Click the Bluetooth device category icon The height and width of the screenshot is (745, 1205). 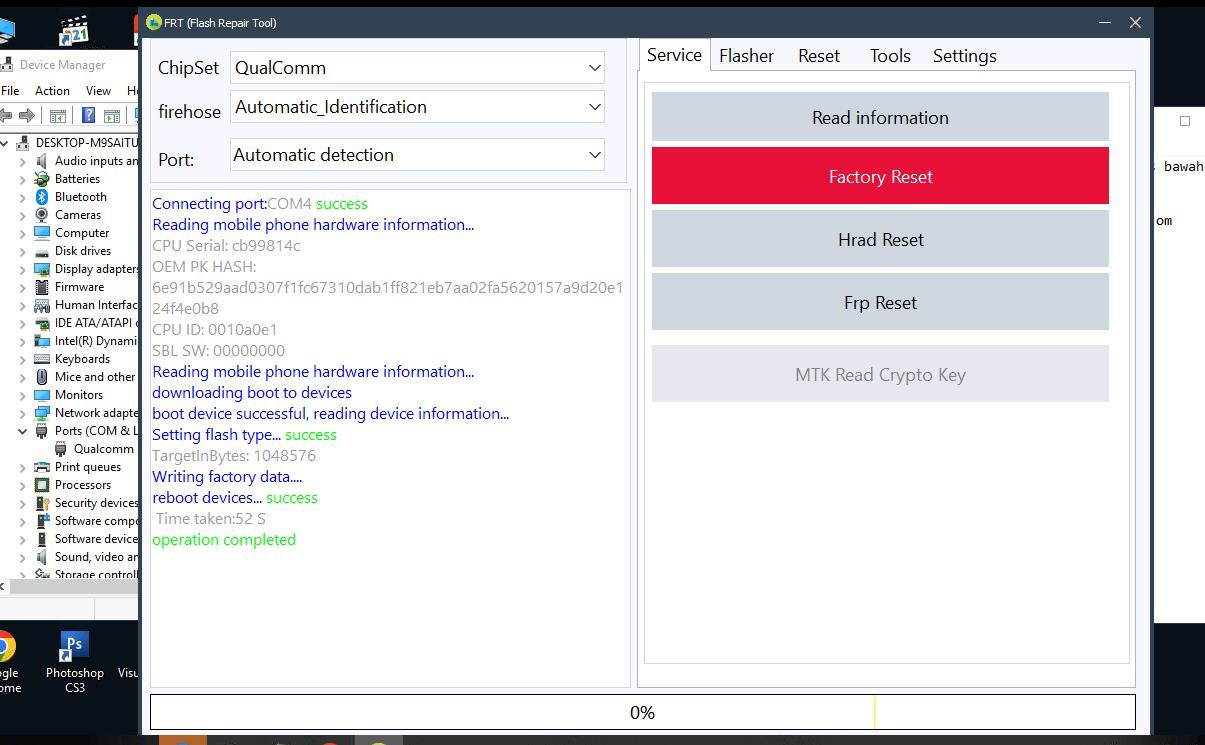pyautogui.click(x=42, y=197)
